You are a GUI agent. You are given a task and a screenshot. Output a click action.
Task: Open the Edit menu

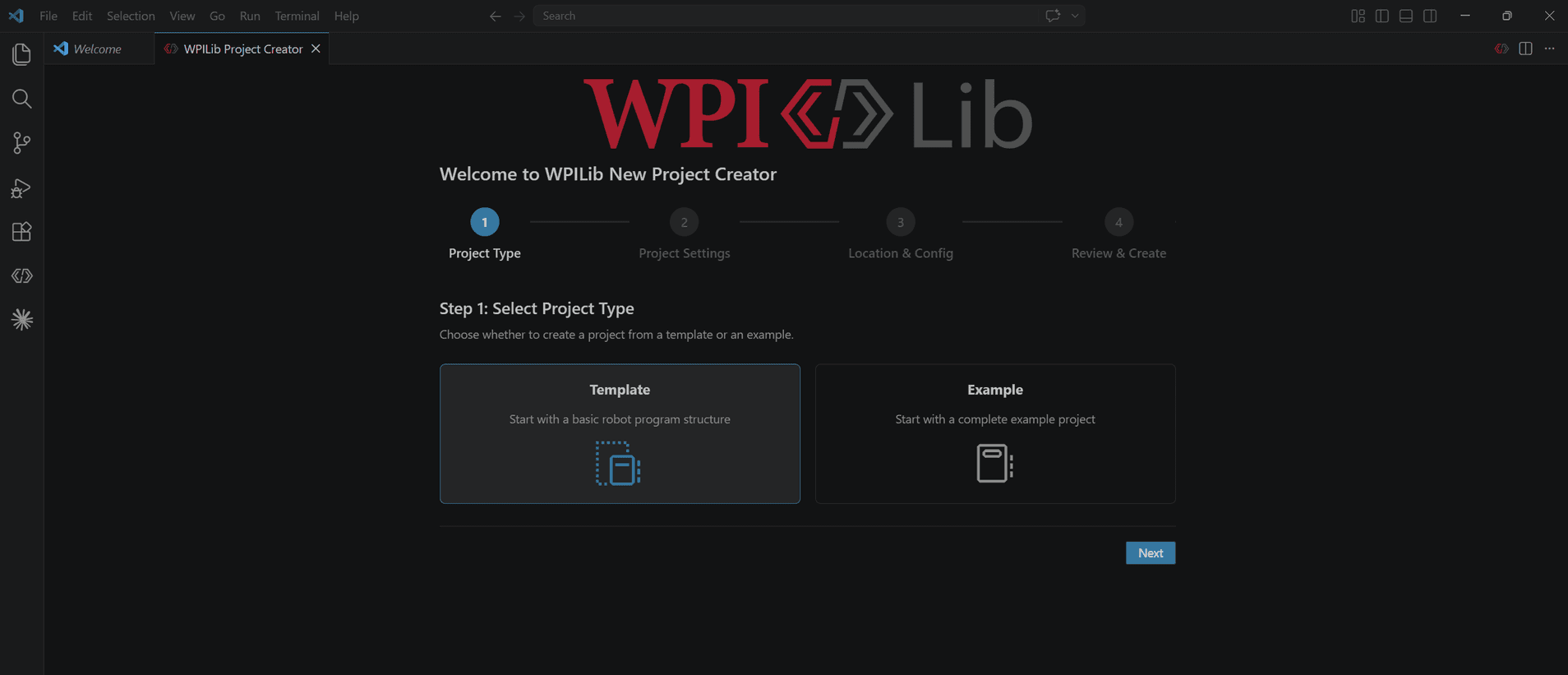(82, 16)
